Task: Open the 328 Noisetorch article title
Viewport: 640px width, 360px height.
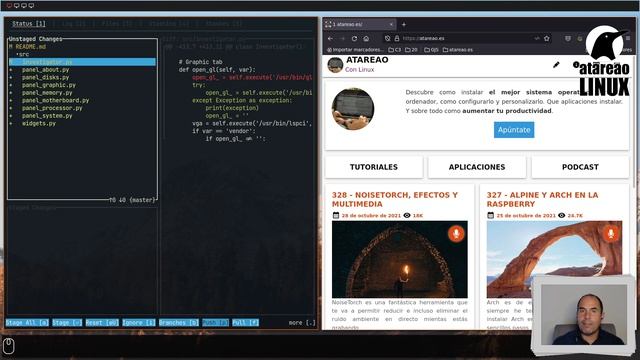Action: (x=395, y=200)
